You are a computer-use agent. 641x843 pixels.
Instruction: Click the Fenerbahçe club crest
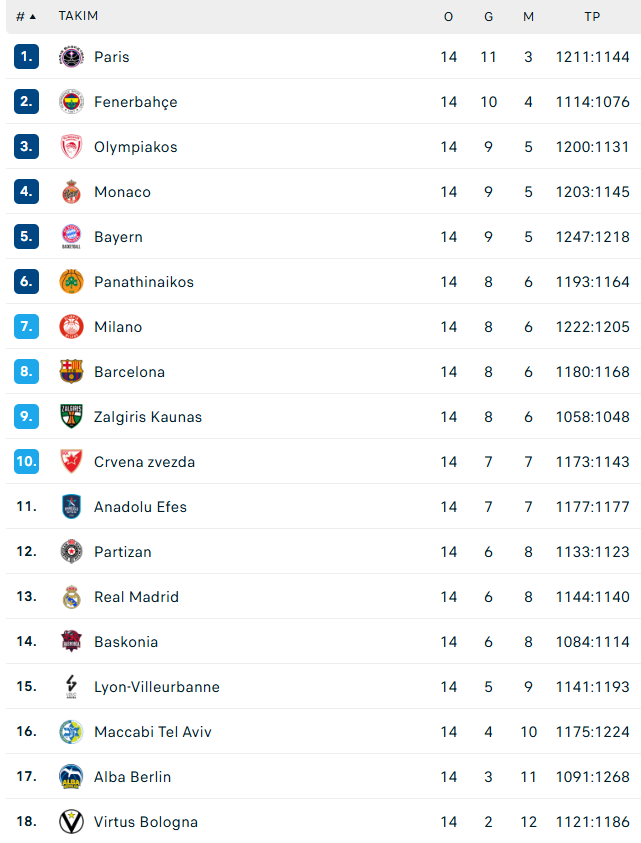coord(71,102)
